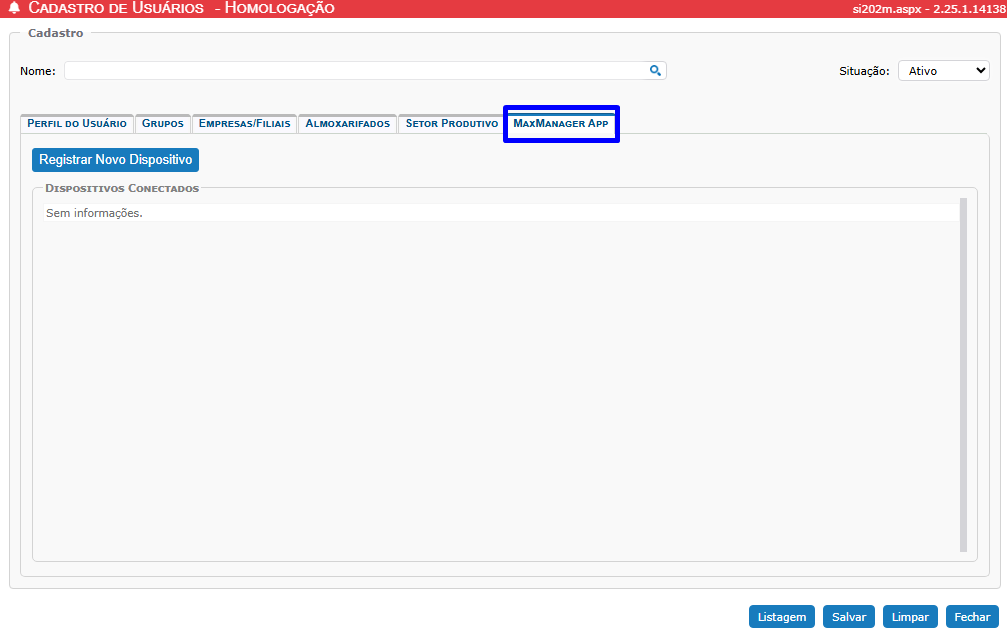Open the Grupos tab
This screenshot has height=635, width=1007.
[163, 124]
